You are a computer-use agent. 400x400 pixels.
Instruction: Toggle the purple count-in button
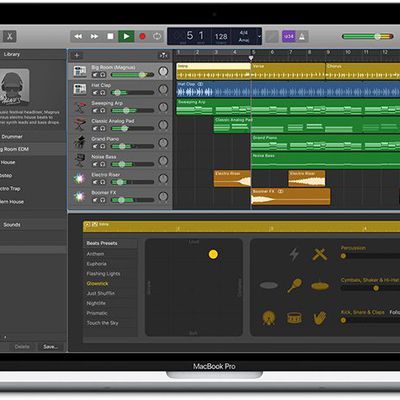pyautogui.click(x=289, y=36)
